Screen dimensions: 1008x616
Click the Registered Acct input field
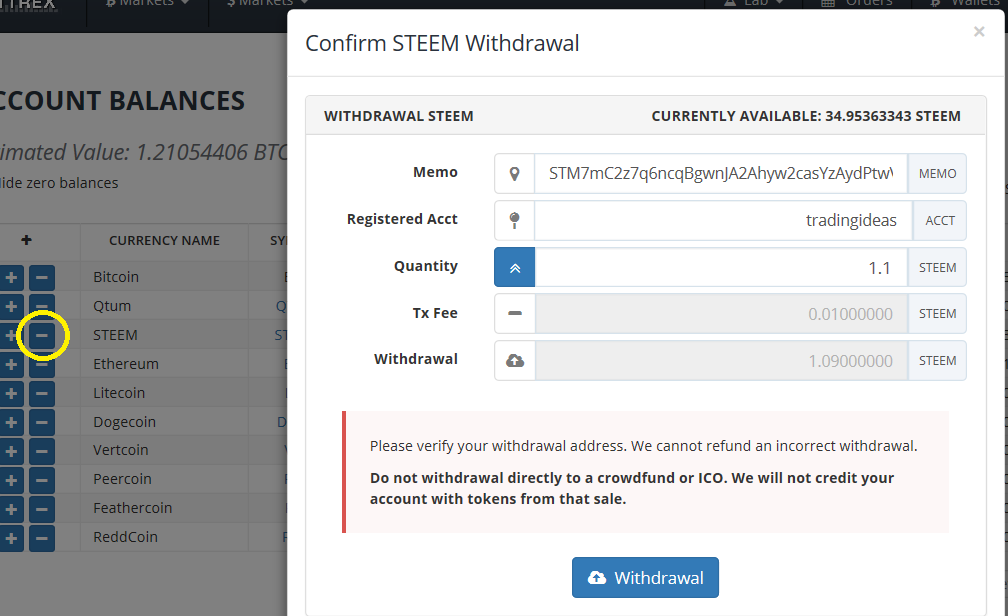[x=723, y=221]
